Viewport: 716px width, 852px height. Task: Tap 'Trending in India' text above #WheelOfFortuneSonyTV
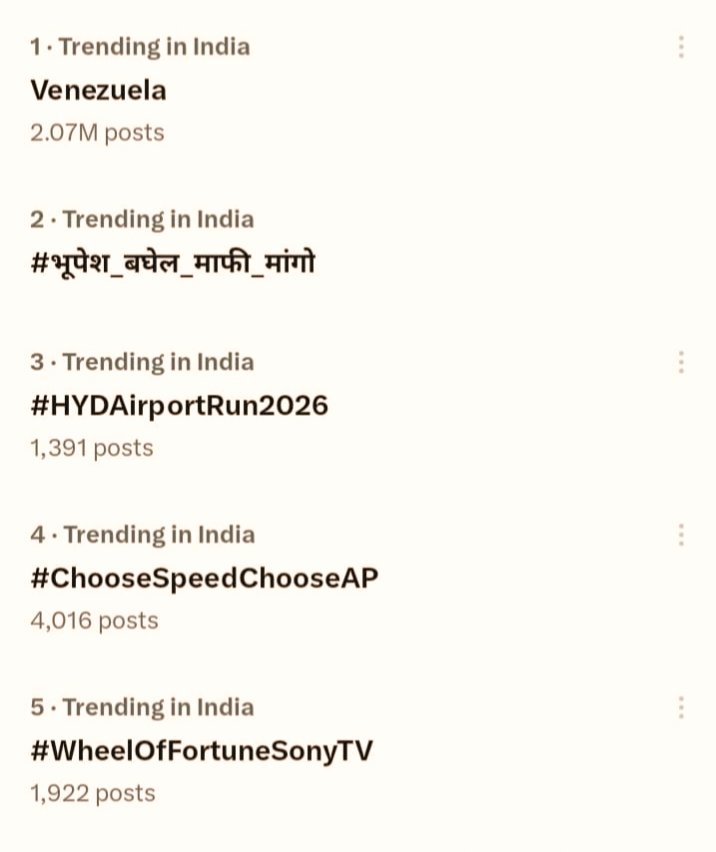pyautogui.click(x=158, y=708)
